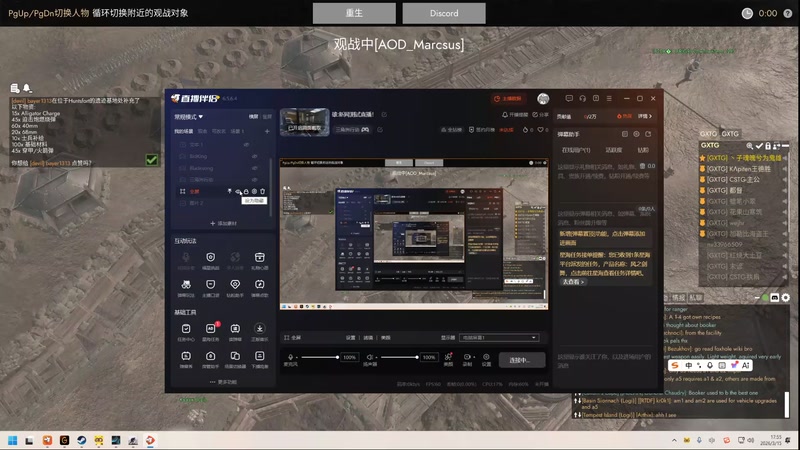Pin the selected 全屏 source row
800x450 pixels.
tap(230, 191)
